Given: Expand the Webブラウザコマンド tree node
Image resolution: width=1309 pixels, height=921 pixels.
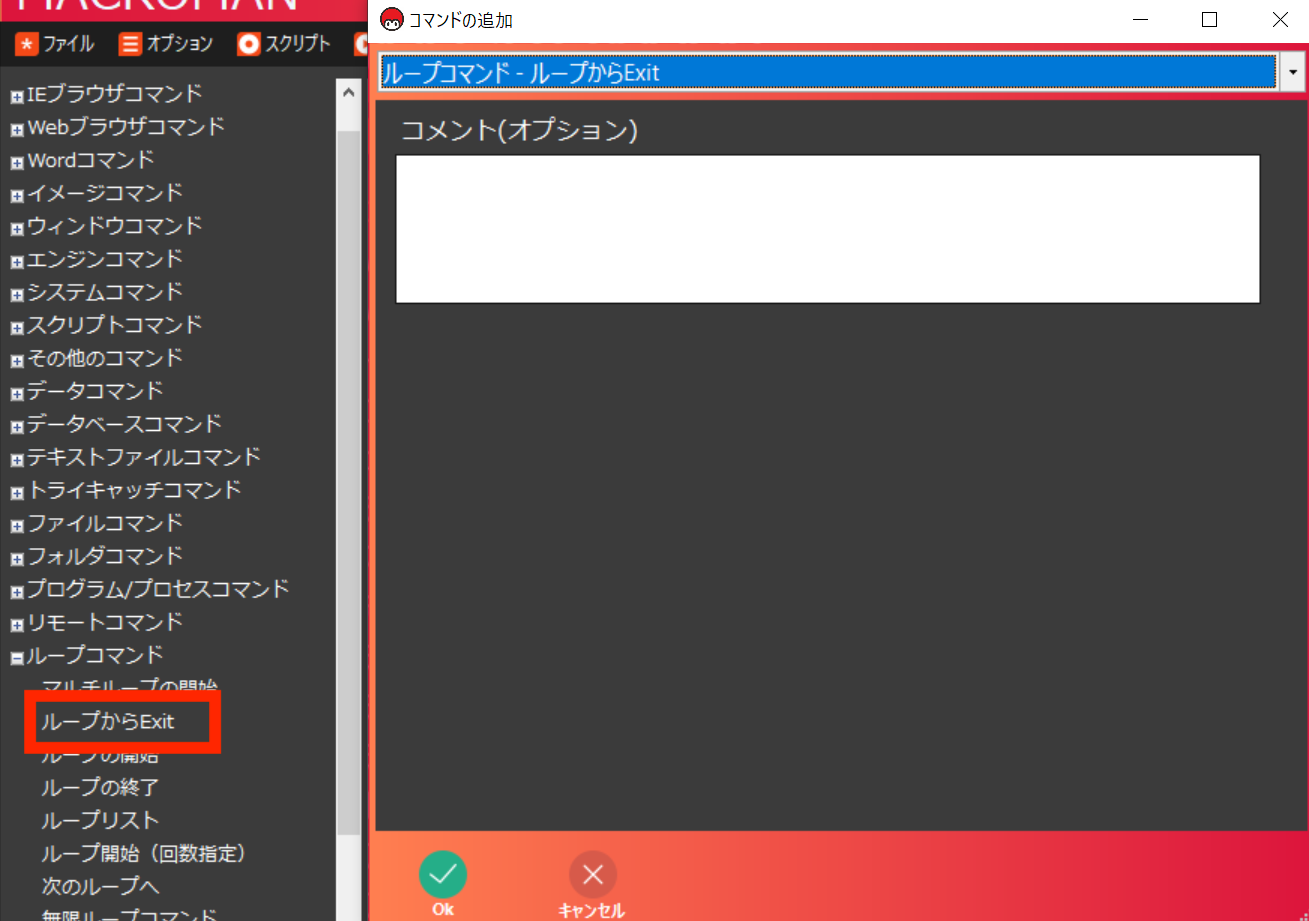Looking at the screenshot, I should tap(16, 130).
